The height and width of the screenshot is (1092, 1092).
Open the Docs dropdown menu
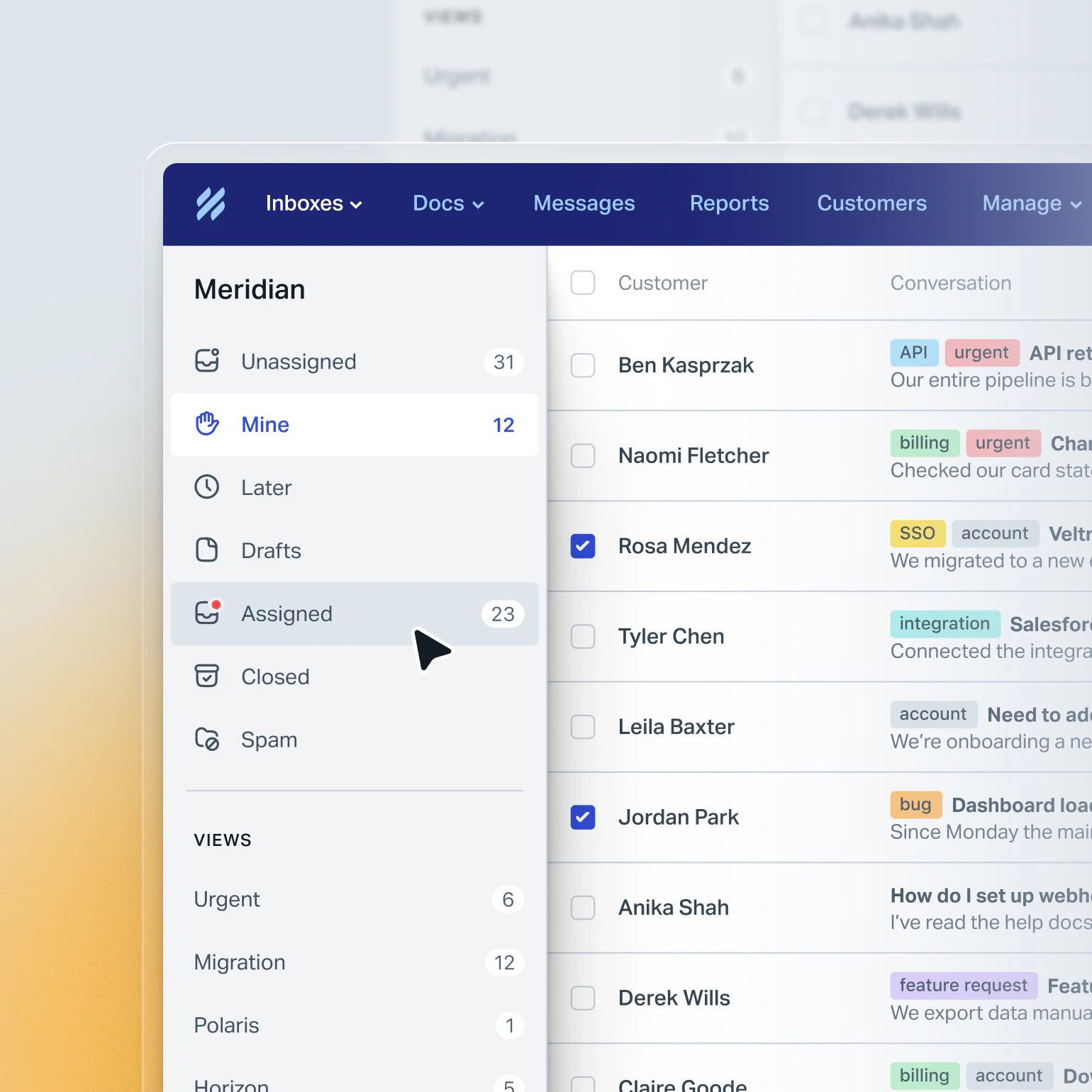pos(447,204)
